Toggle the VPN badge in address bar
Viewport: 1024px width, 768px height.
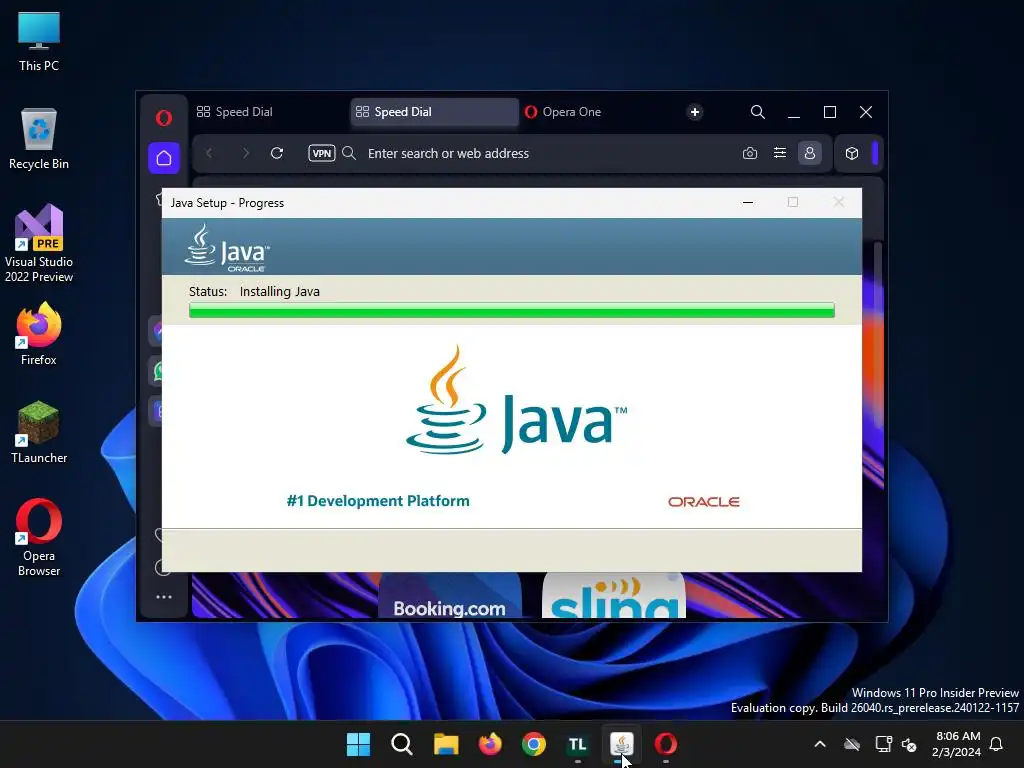click(322, 153)
